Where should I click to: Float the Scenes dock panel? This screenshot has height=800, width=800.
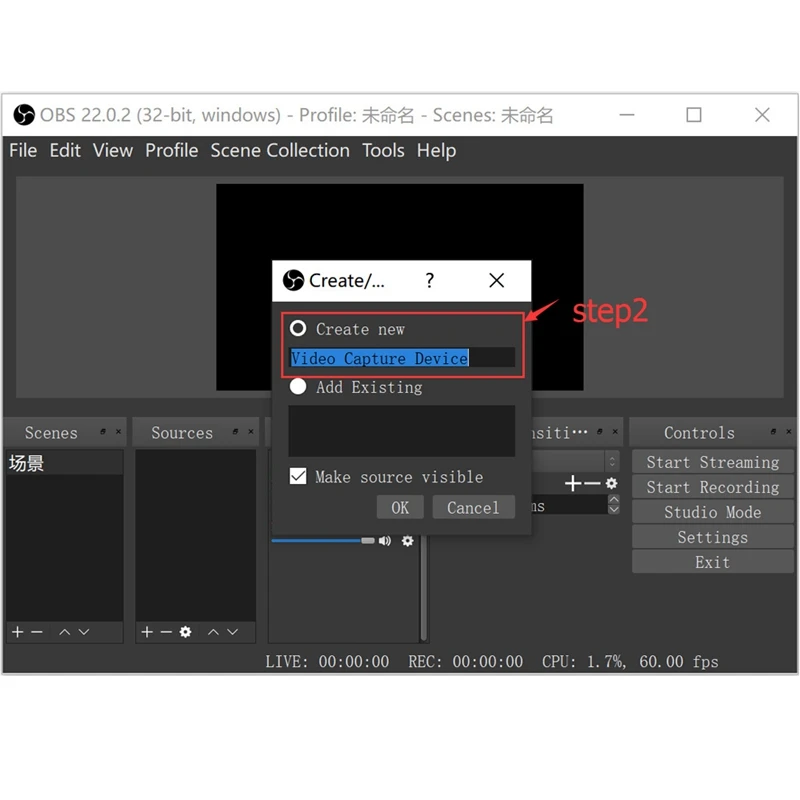click(x=103, y=432)
